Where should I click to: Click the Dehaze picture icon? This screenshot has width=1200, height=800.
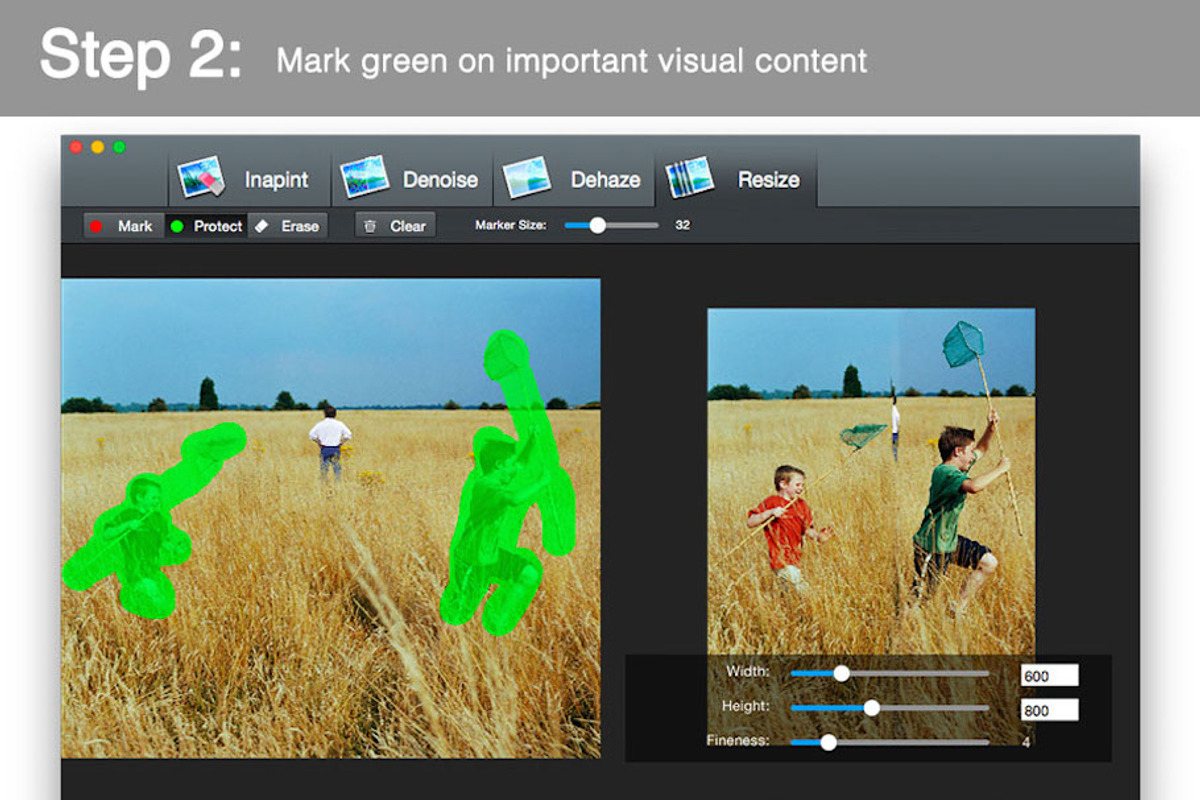click(527, 178)
